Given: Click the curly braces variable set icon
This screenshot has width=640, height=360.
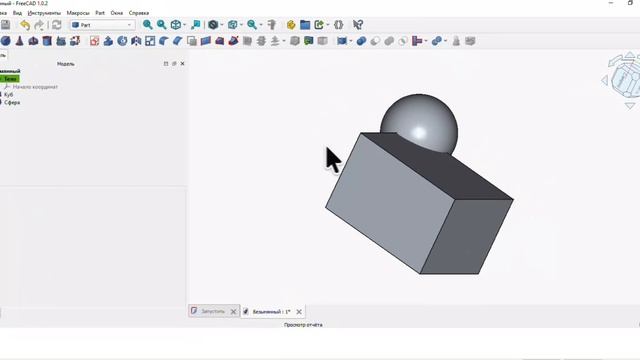Looking at the screenshot, I should [338, 25].
